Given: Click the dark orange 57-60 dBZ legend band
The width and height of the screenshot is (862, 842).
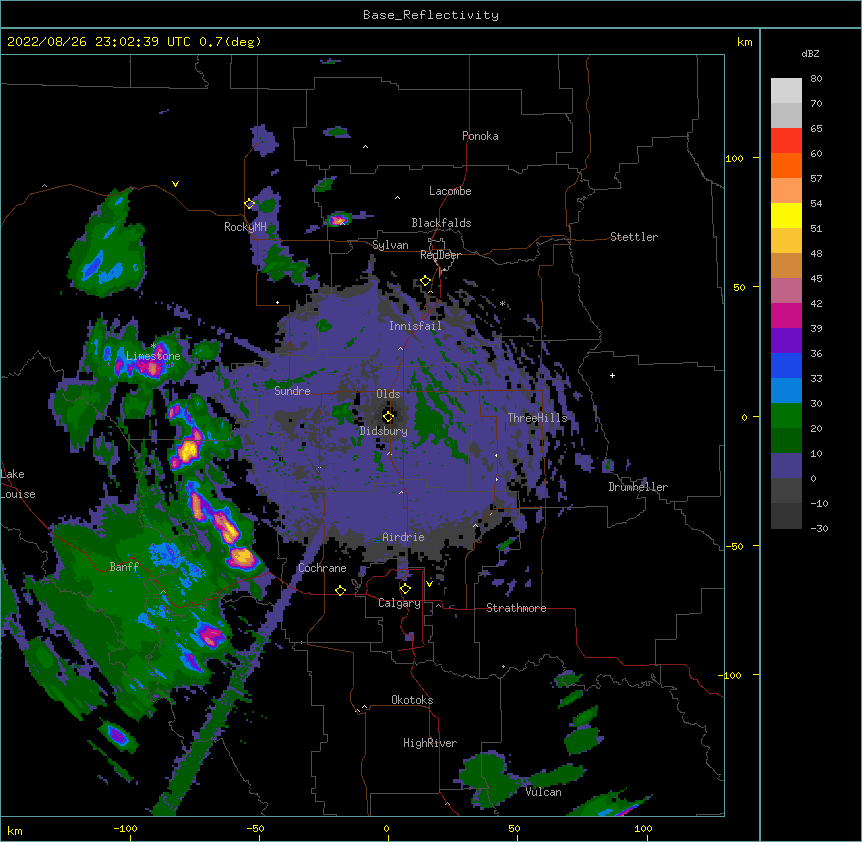Looking at the screenshot, I should 786,165.
